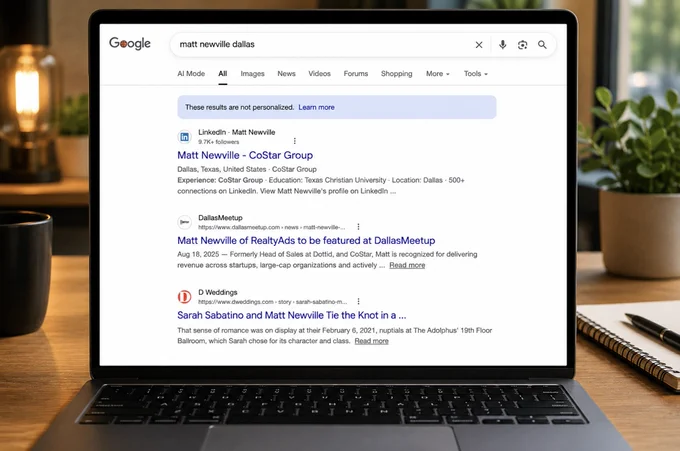Click 'Read more' under DallasMeetup snippet
The width and height of the screenshot is (680, 451).
point(407,265)
